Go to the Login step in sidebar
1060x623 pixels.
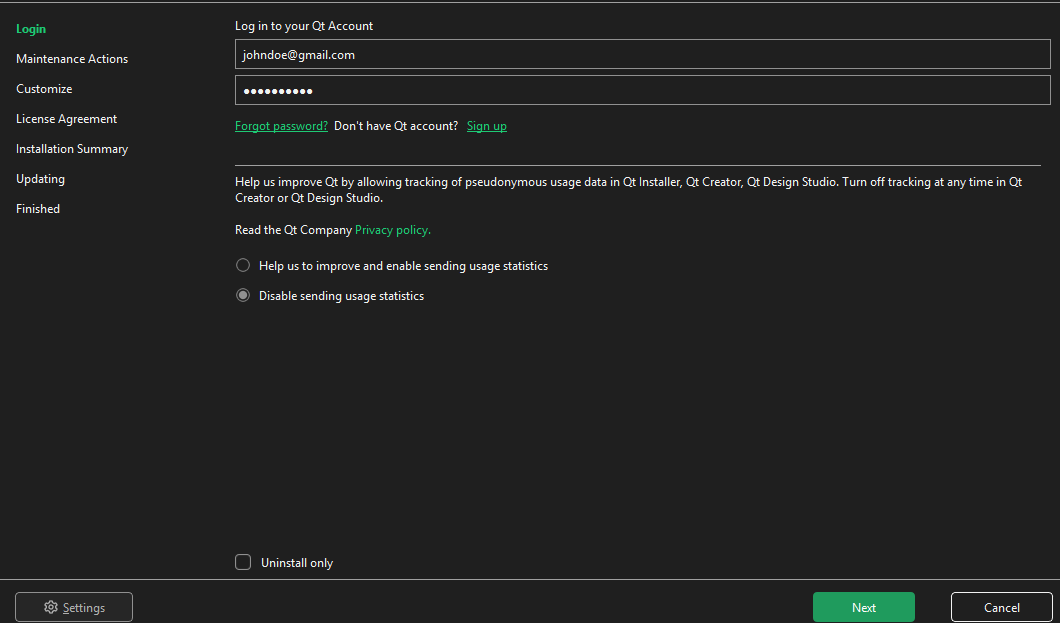click(31, 29)
